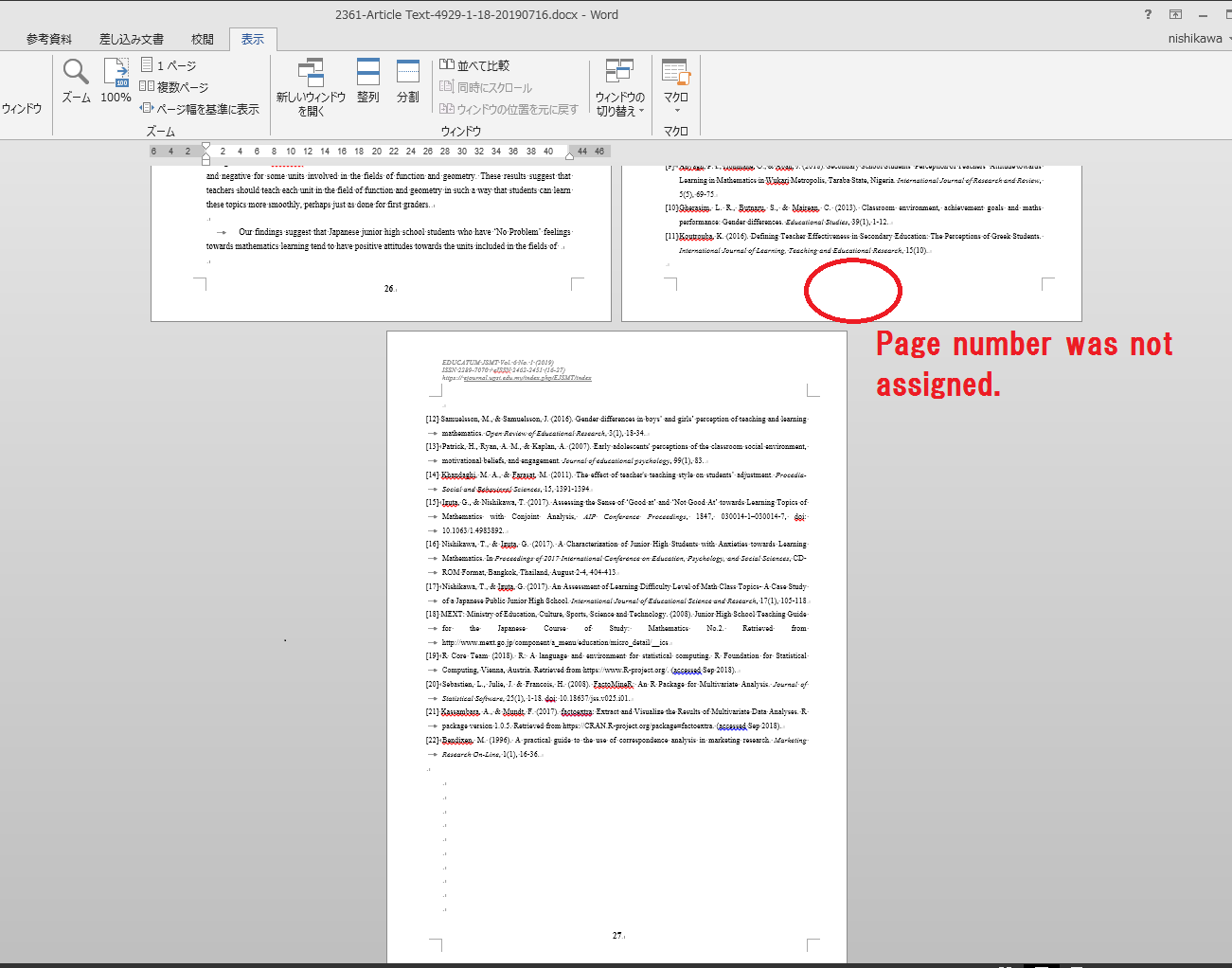The image size is (1232, 968).
Task: Open the 差し込み文書 mailings tab
Action: tap(132, 39)
